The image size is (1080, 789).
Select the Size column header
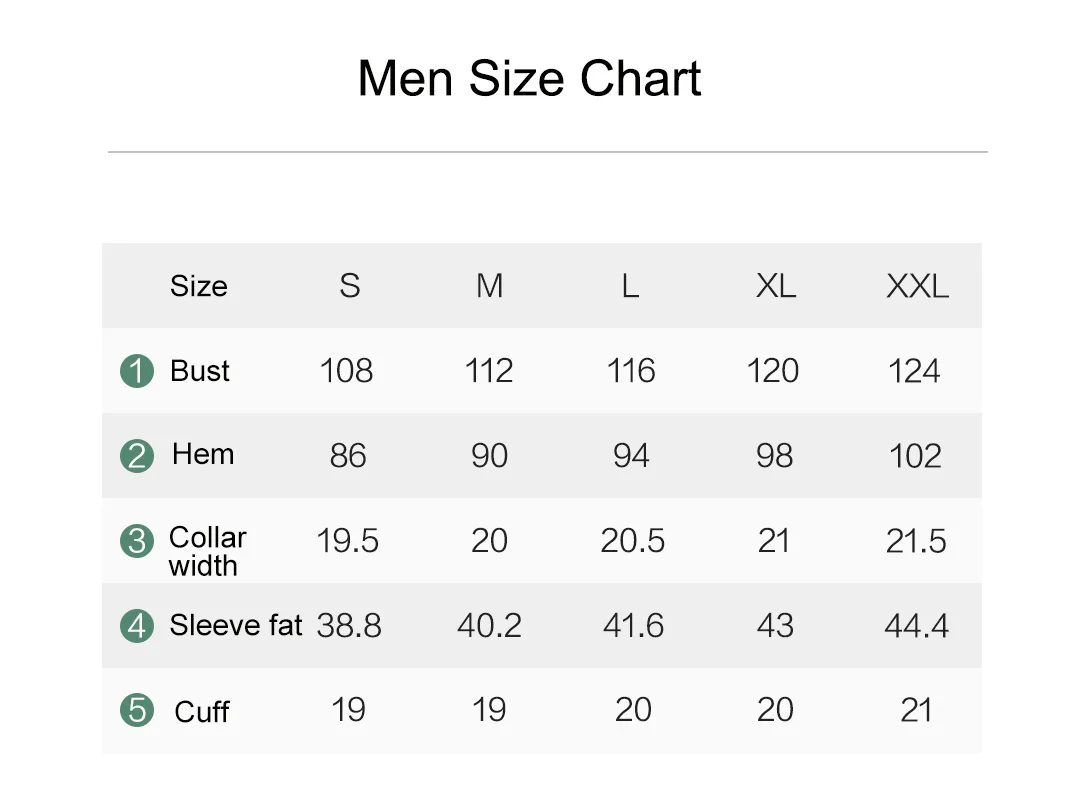pyautogui.click(x=198, y=286)
